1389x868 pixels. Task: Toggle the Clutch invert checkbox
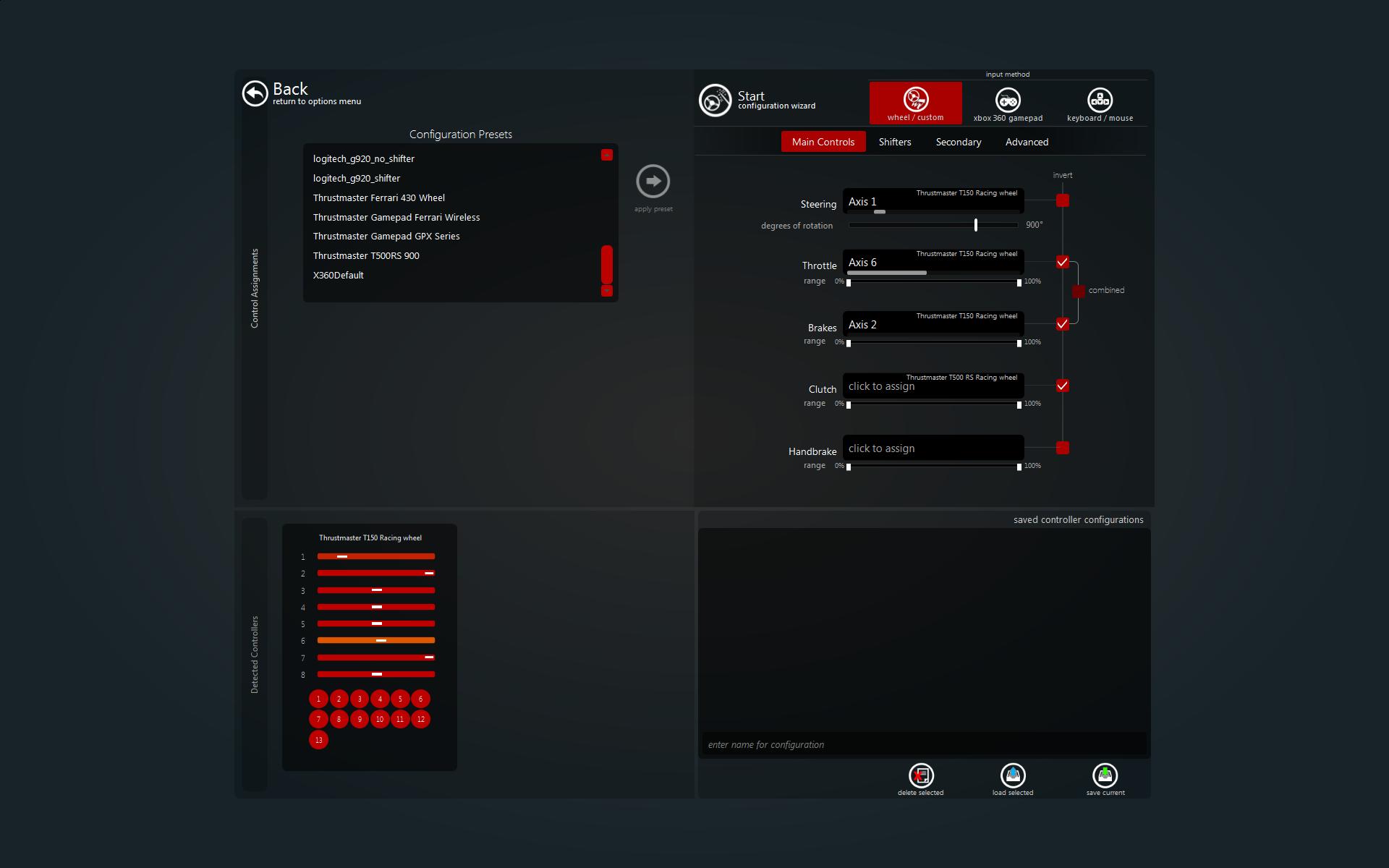(x=1062, y=386)
